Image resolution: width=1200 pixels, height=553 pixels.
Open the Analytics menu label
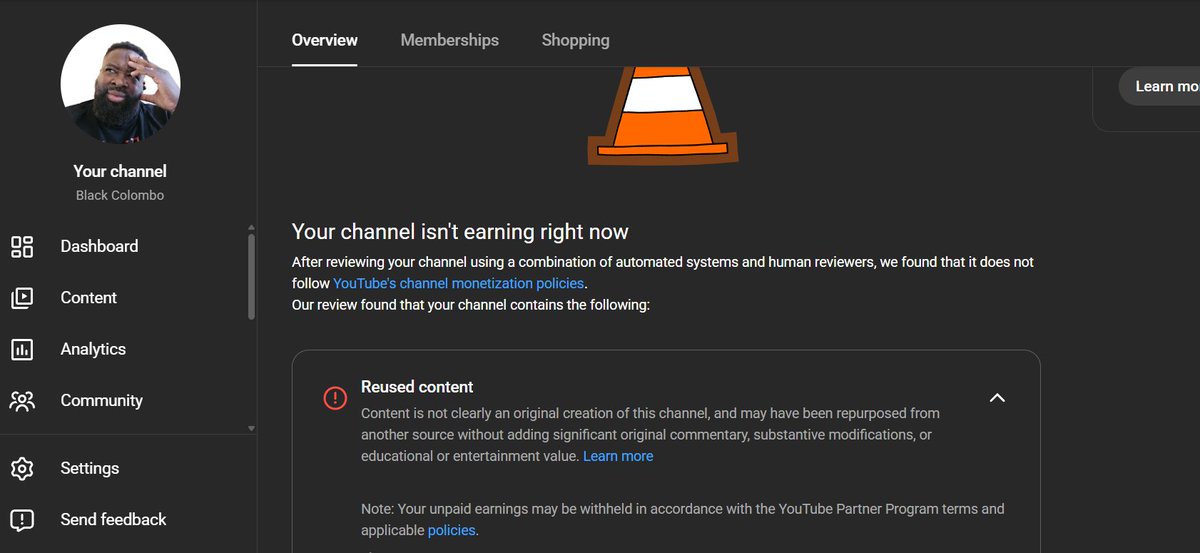pyautogui.click(x=93, y=349)
